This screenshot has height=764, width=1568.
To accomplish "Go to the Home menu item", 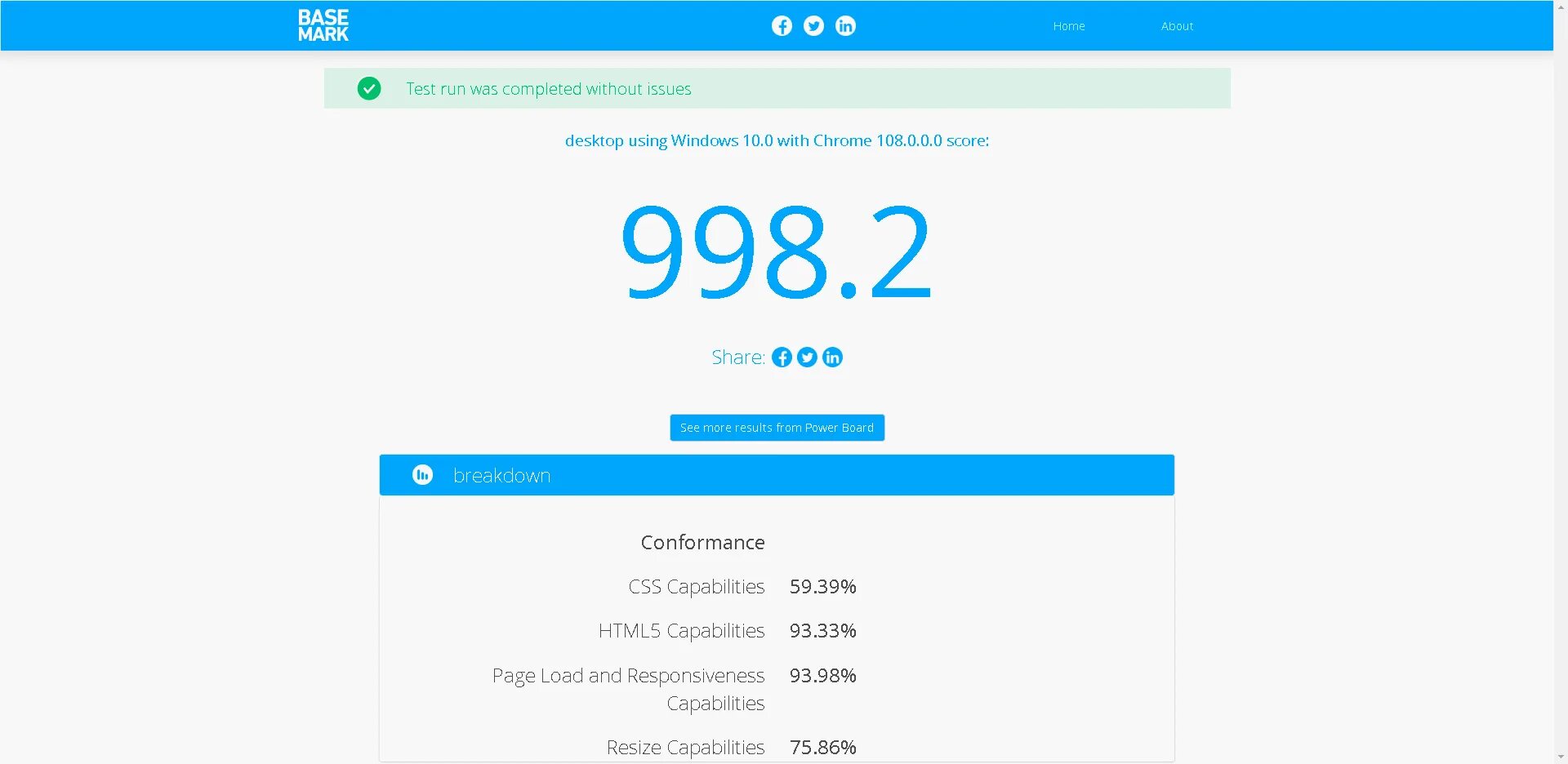I will tap(1069, 26).
